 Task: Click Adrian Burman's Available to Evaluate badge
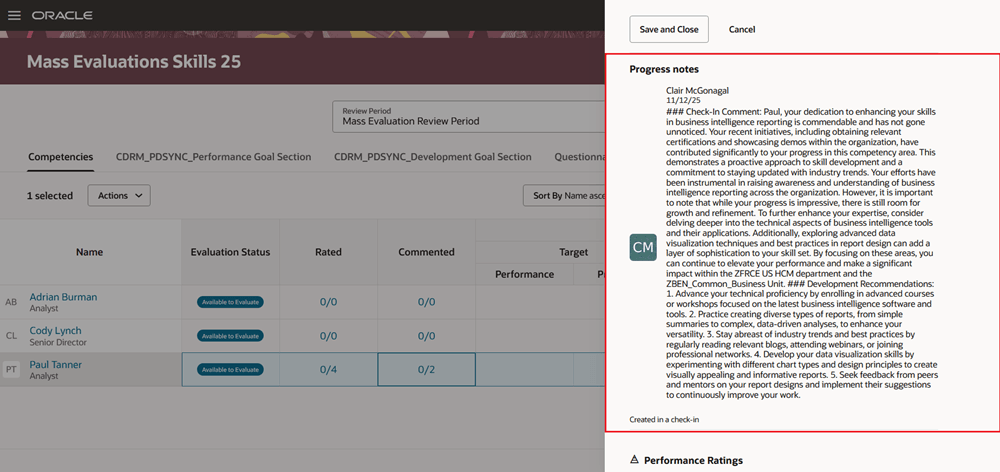tap(230, 302)
